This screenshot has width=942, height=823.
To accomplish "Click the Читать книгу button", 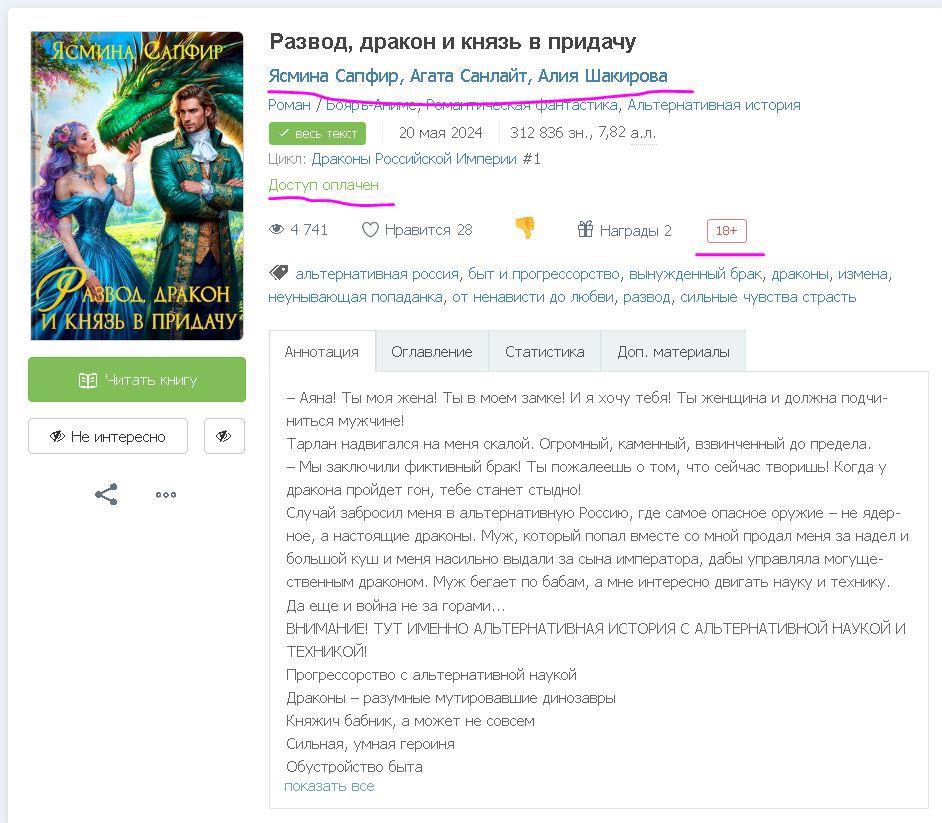I will tap(137, 380).
